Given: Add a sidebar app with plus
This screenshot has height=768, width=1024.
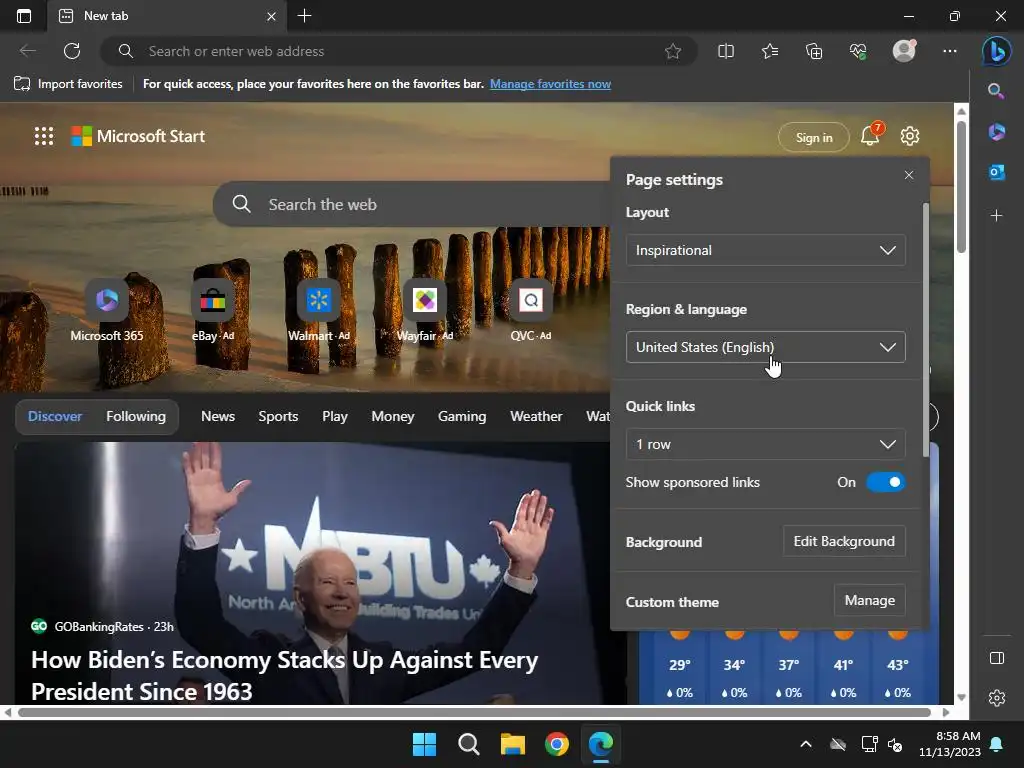Looking at the screenshot, I should (x=996, y=215).
